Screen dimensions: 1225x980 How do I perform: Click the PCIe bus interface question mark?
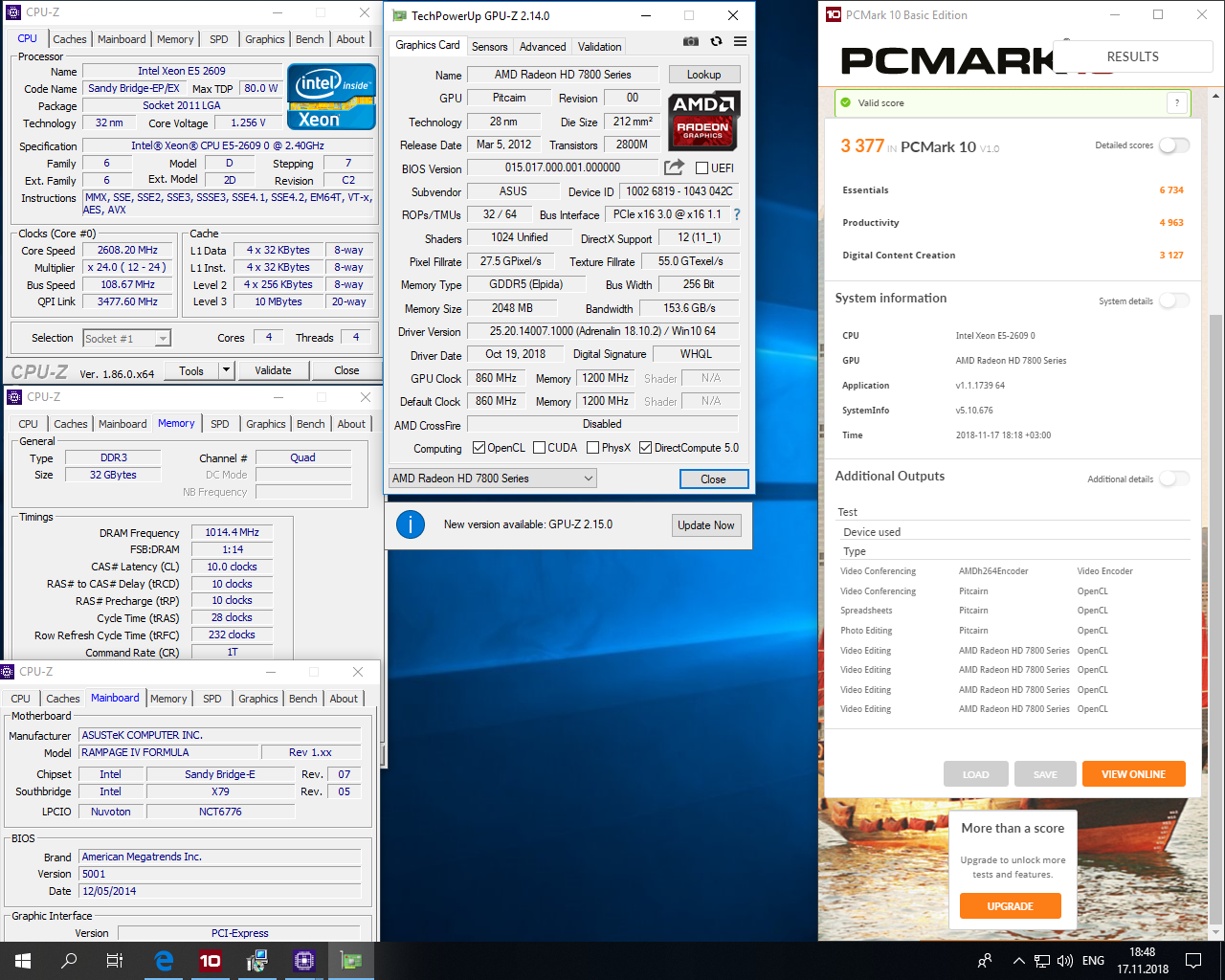(736, 214)
